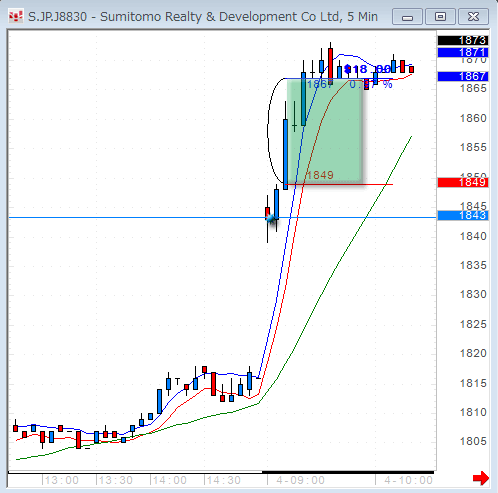Click the 1835 price axis label
This screenshot has height=493, width=498.
click(473, 265)
